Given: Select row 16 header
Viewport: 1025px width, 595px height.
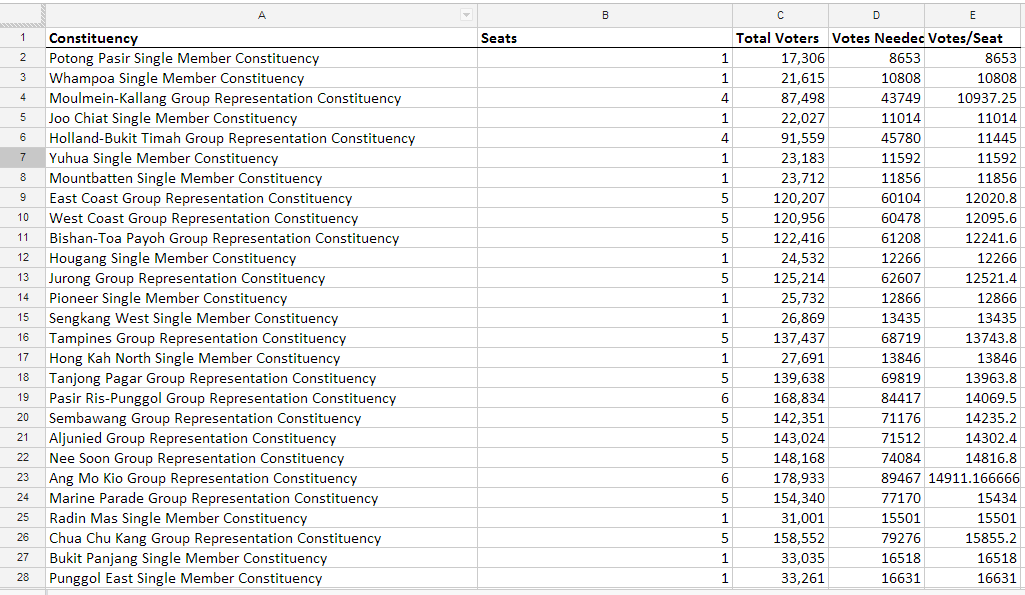Looking at the screenshot, I should click(22, 338).
